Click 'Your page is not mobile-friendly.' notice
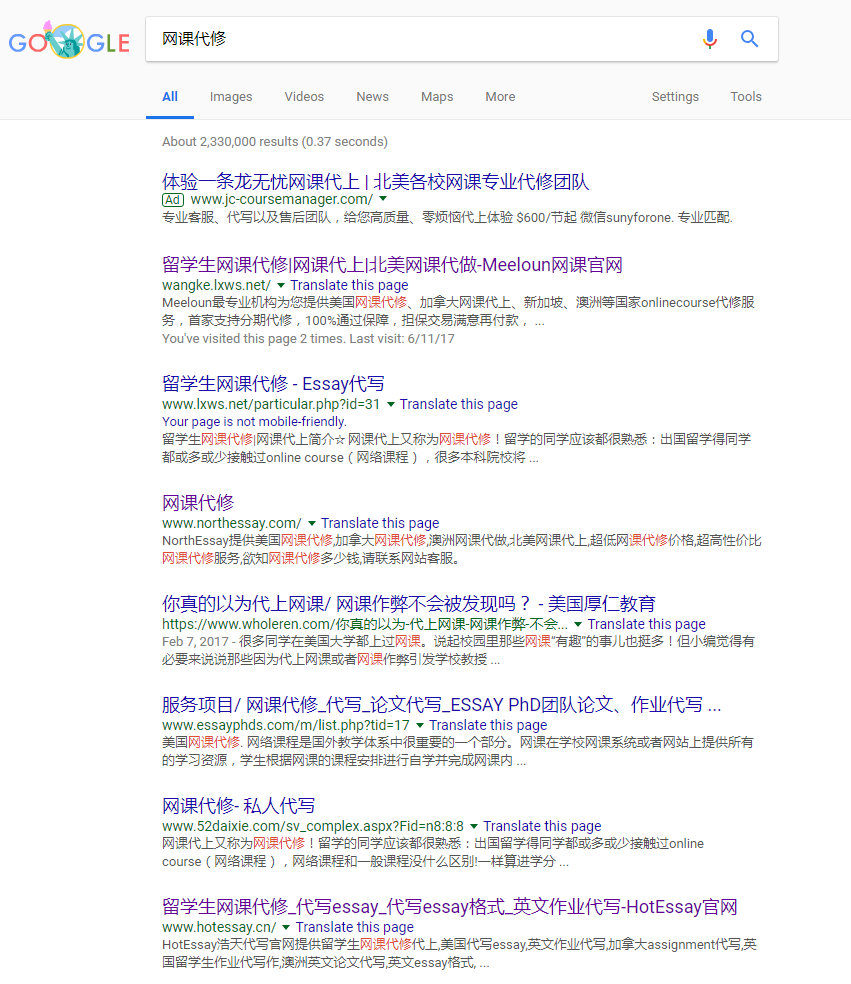This screenshot has width=851, height=984. coord(254,422)
